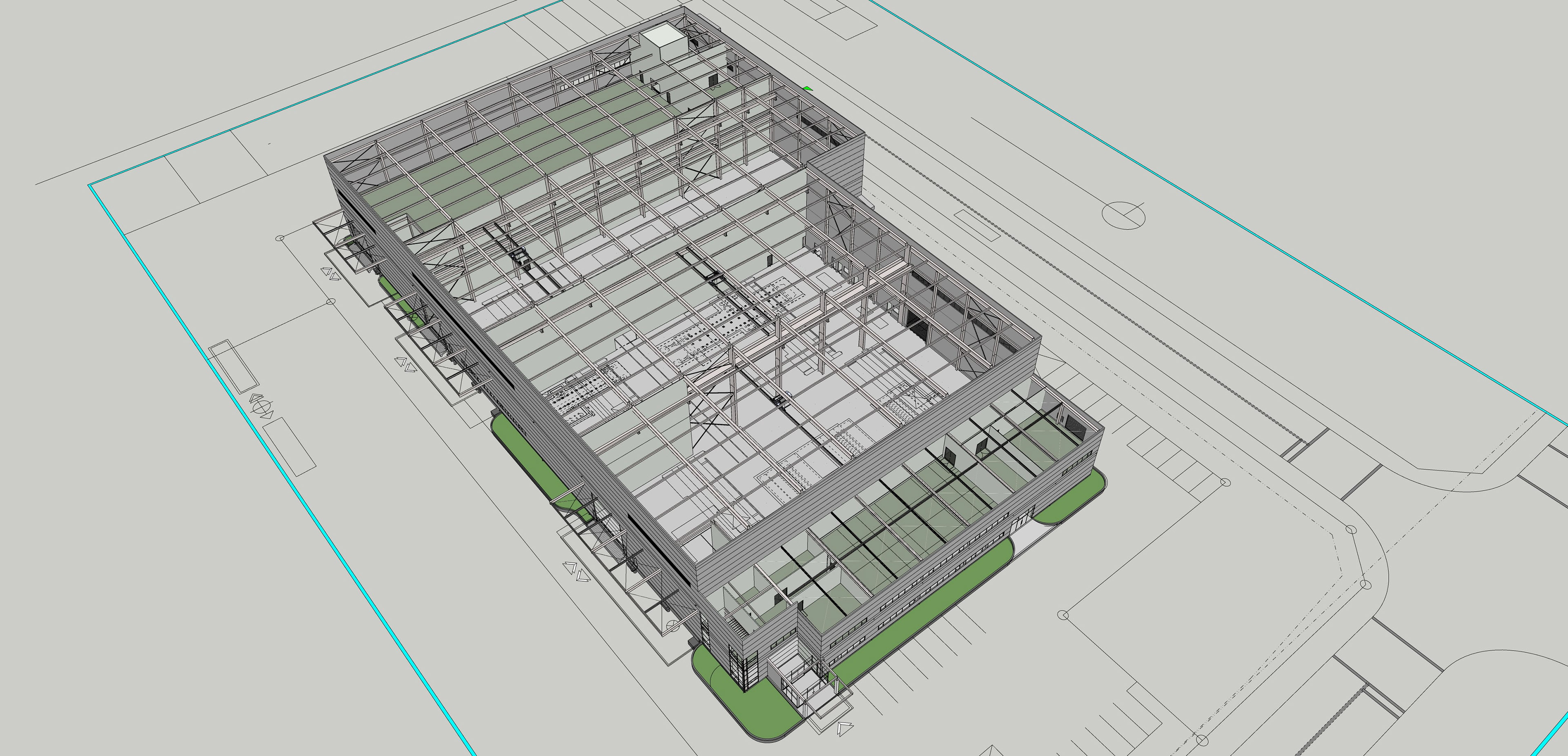Select the outlined rectangle below the circle-arrow symbol
Viewport: 1568px width, 756px height.
[290, 447]
